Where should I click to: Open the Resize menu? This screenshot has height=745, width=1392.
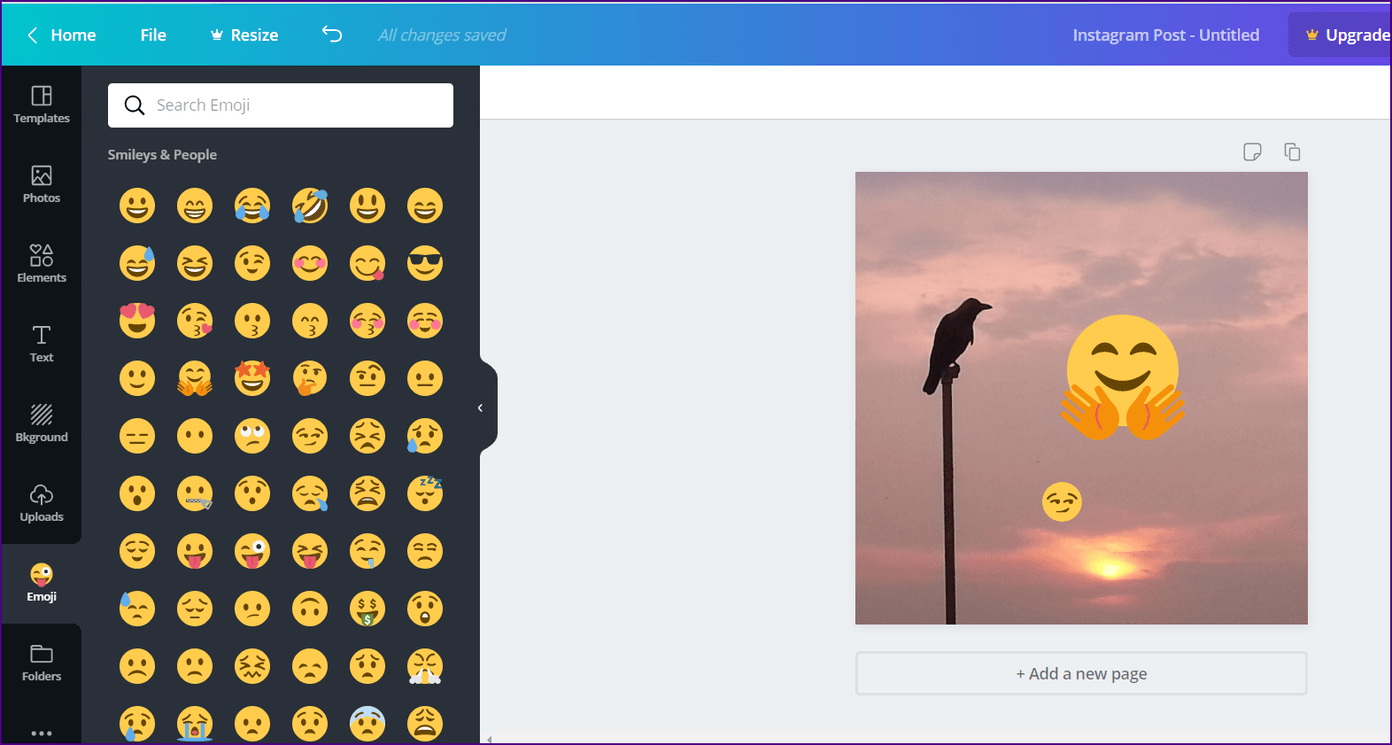[x=244, y=35]
